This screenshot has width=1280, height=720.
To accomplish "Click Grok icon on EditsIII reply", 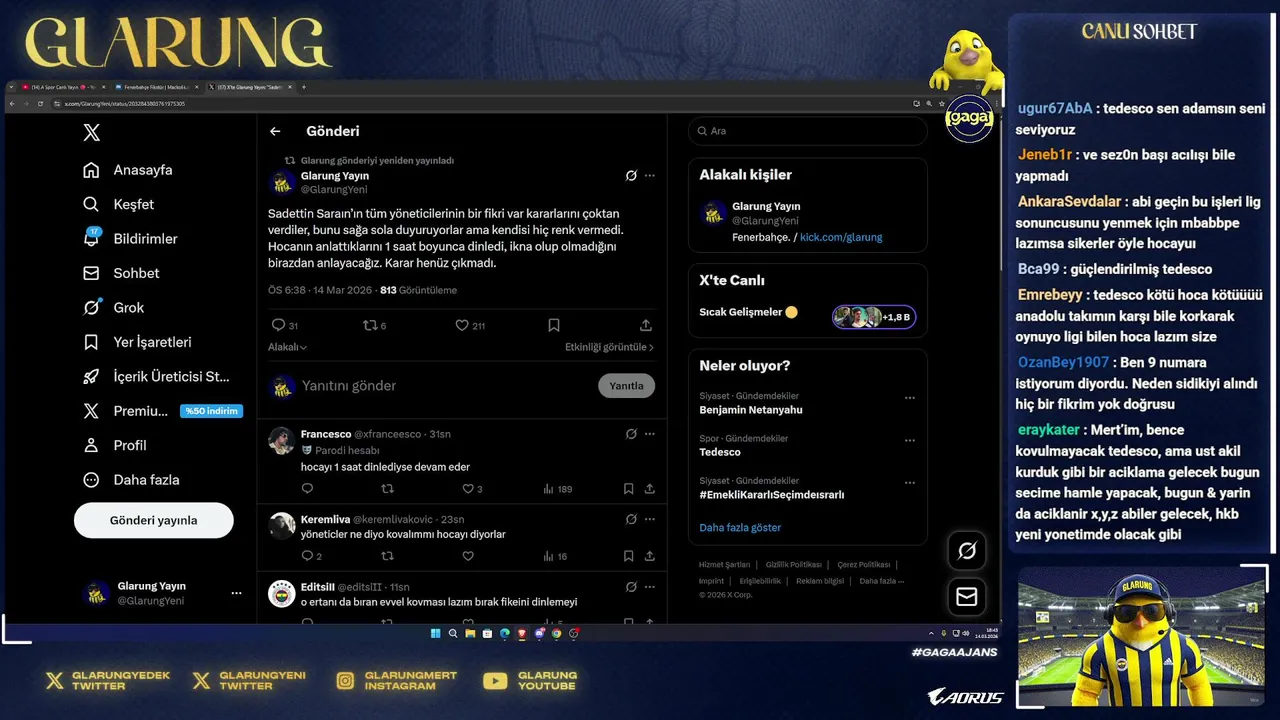I will pyautogui.click(x=631, y=587).
